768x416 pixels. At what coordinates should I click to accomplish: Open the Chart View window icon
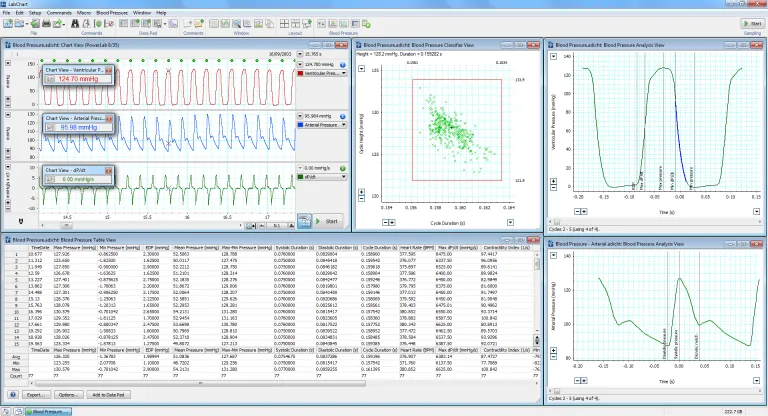coord(225,24)
